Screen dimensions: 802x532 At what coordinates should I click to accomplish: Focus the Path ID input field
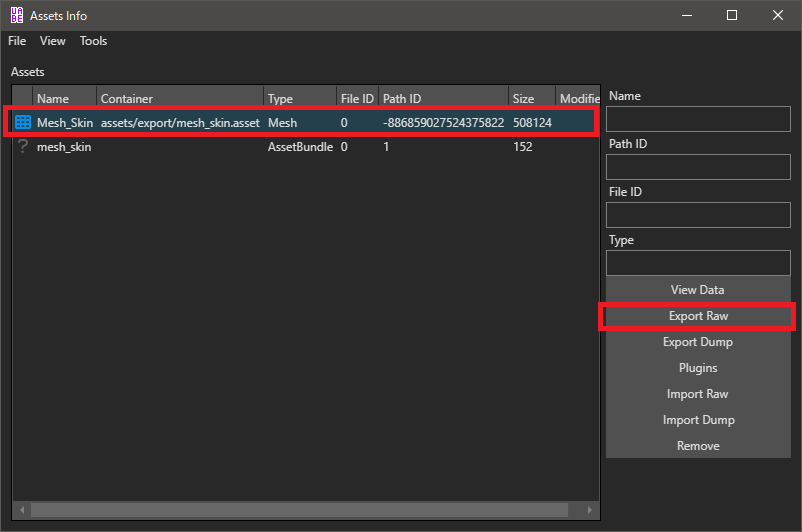(x=698, y=167)
